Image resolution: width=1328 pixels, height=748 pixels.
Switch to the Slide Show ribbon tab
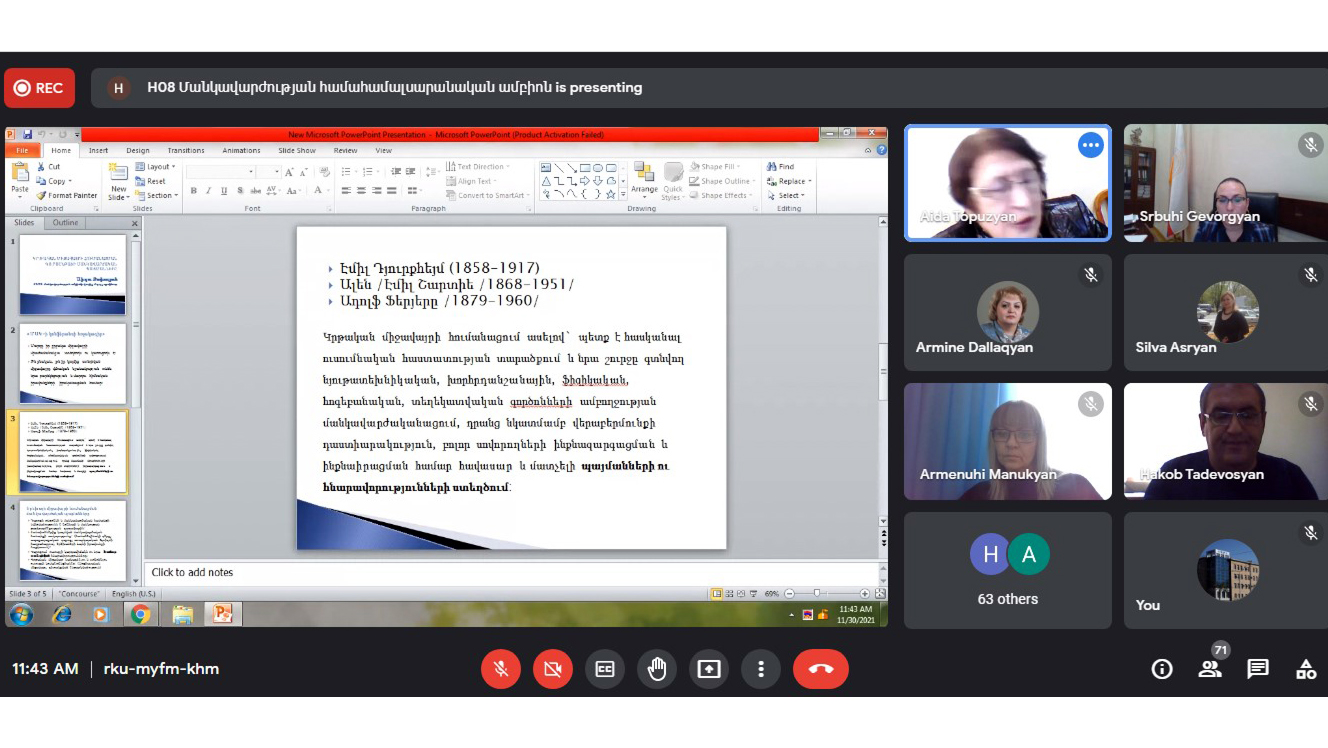(296, 150)
